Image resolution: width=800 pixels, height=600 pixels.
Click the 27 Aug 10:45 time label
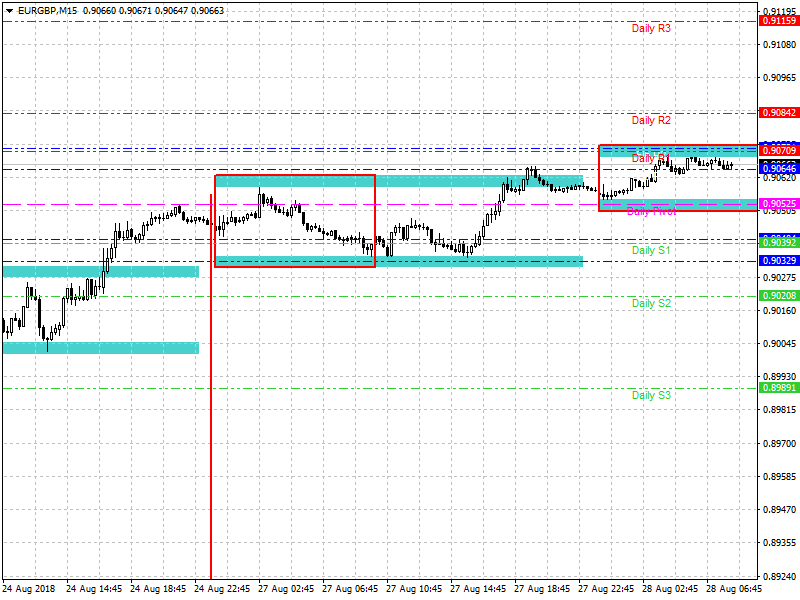pyautogui.click(x=413, y=589)
